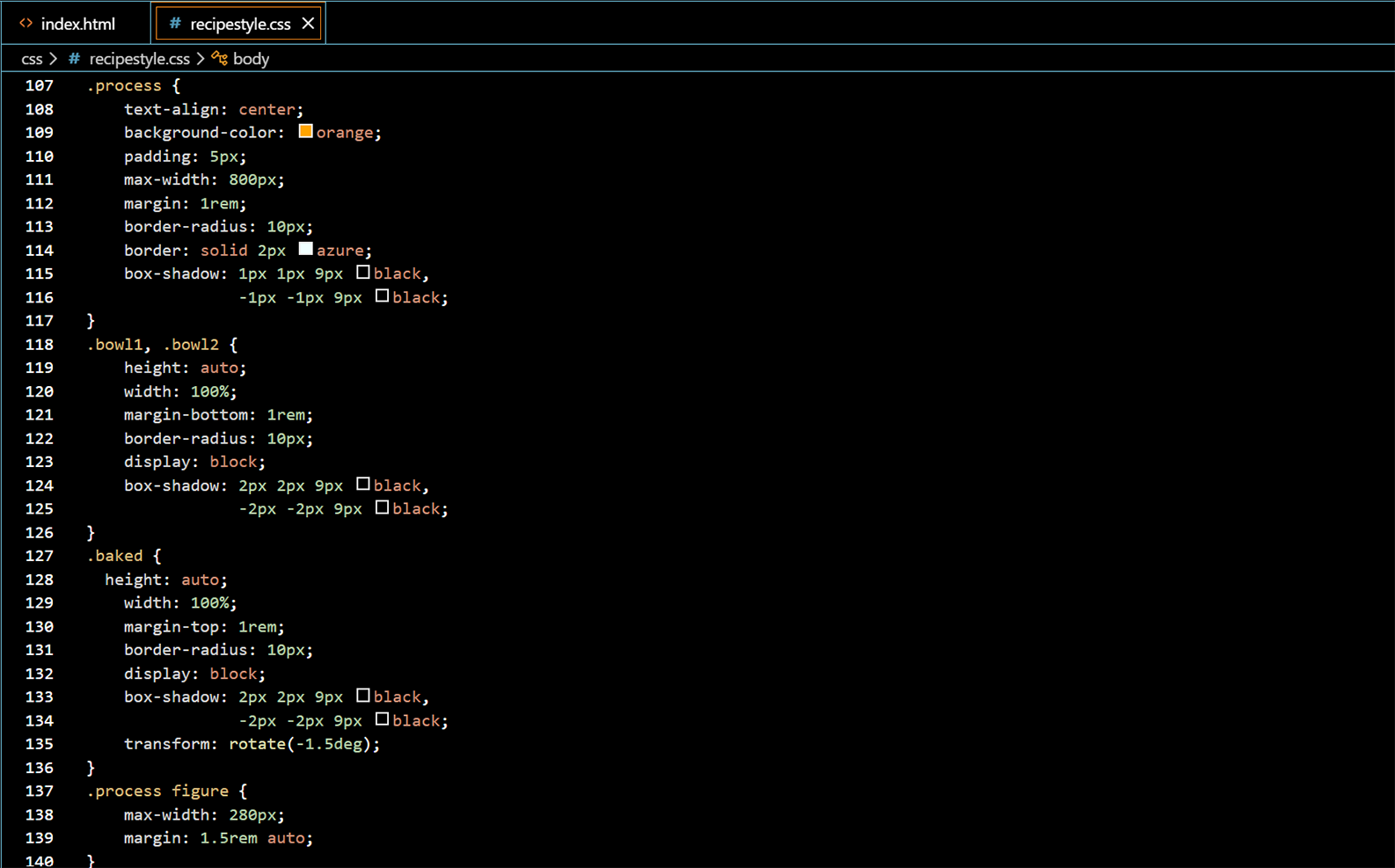Click "width: 100%" on line 120
Image resolution: width=1395 pixels, height=868 pixels.
point(177,391)
